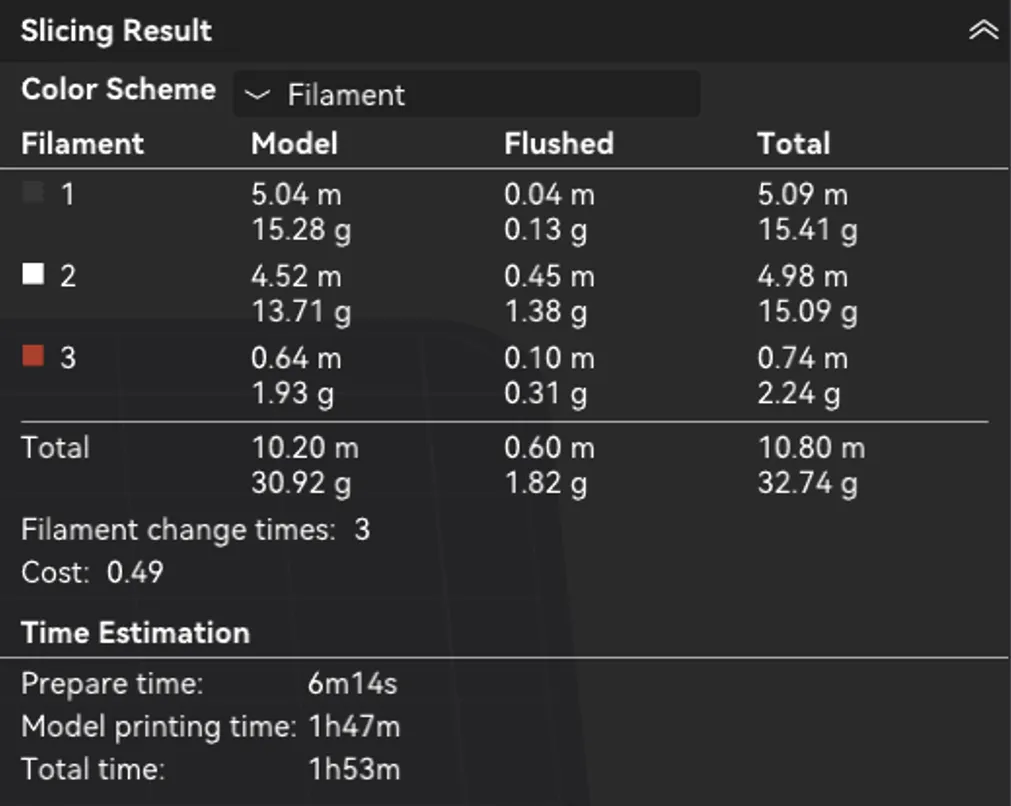Viewport: 1011px width, 806px height.
Task: Click the Time Estimation heading
Action: 135,633
